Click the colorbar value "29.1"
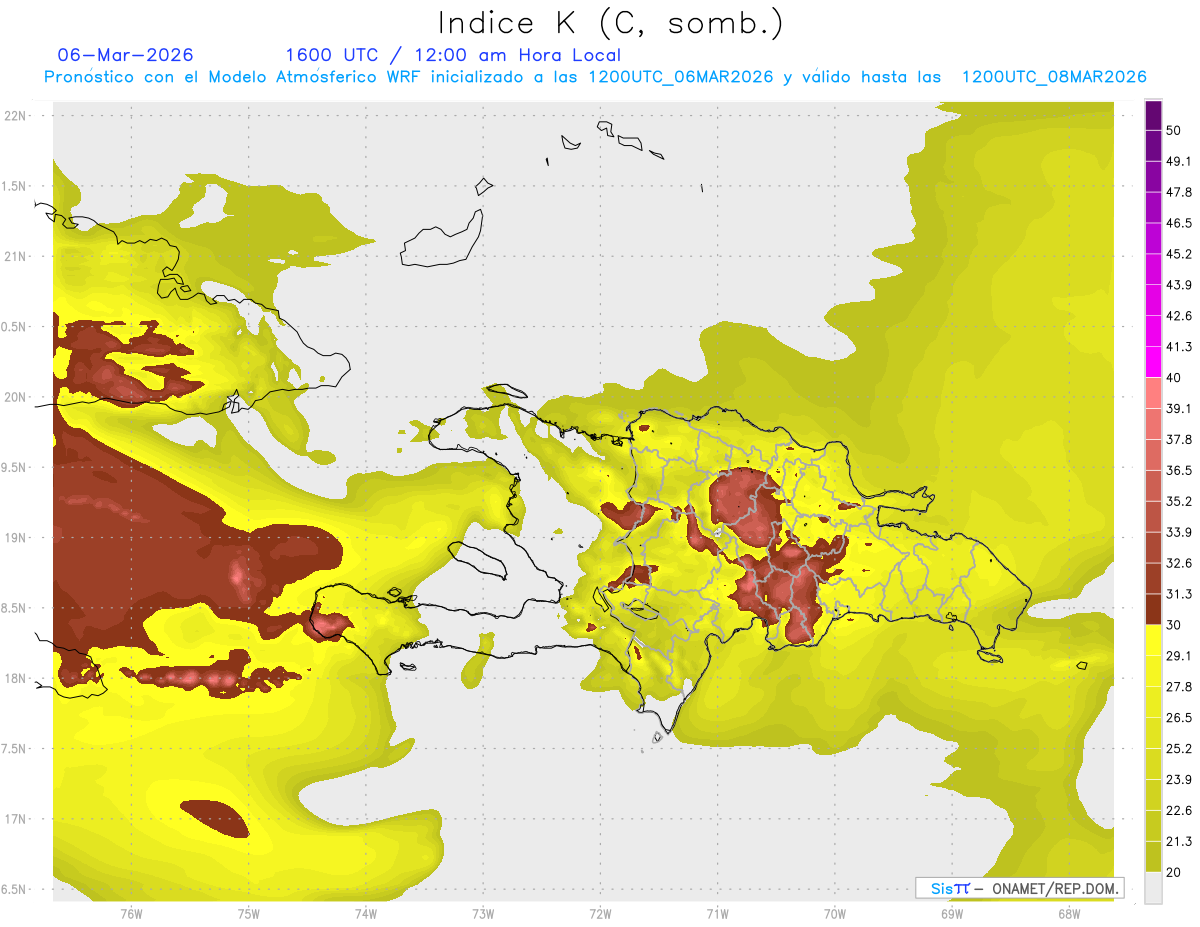1200x927 pixels. click(1179, 655)
